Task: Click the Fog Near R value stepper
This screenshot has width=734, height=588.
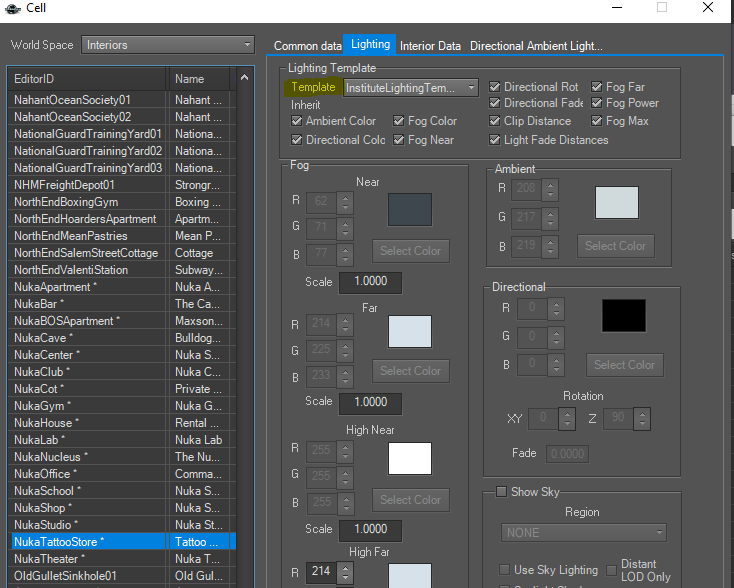Action: [x=345, y=202]
